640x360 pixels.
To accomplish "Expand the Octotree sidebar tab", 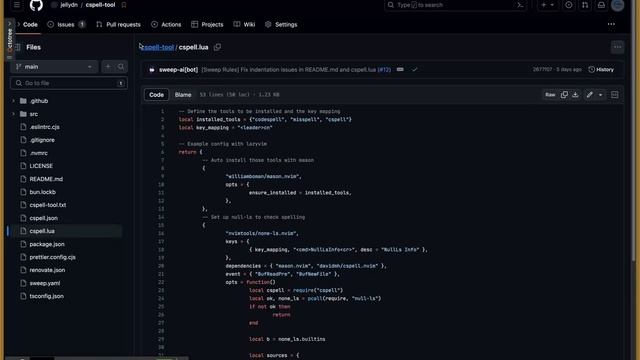I will pos(9,40).
